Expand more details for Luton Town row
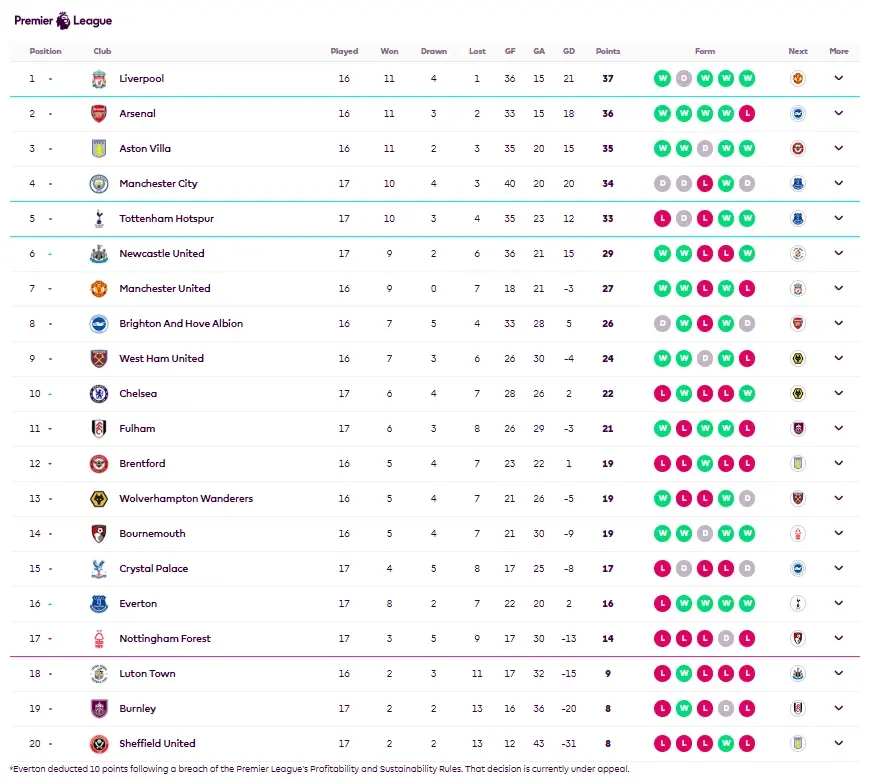870x781 pixels. pyautogui.click(x=839, y=673)
